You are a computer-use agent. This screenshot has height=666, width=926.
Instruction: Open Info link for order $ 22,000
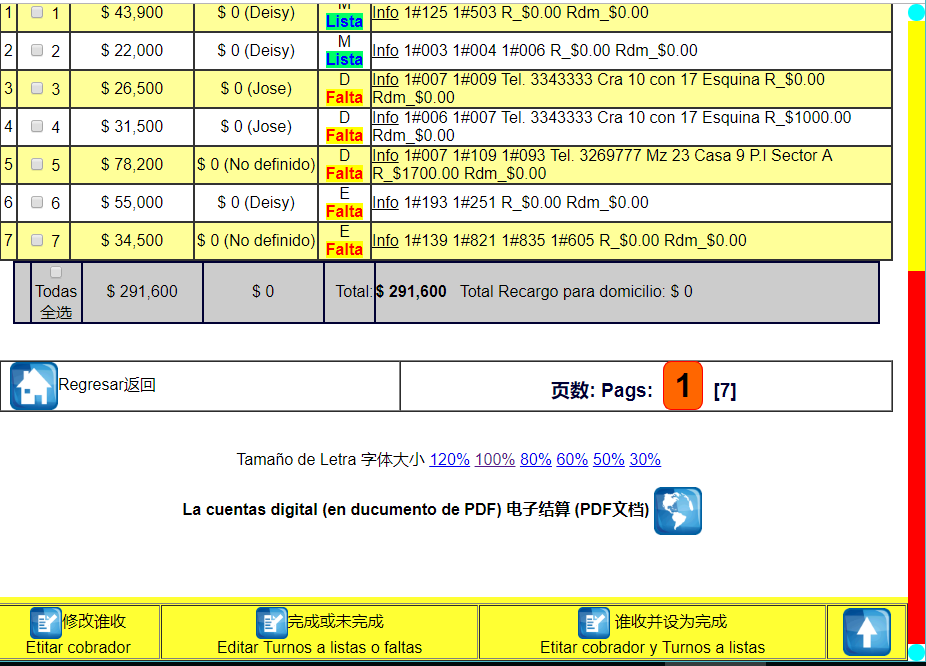[x=385, y=51]
